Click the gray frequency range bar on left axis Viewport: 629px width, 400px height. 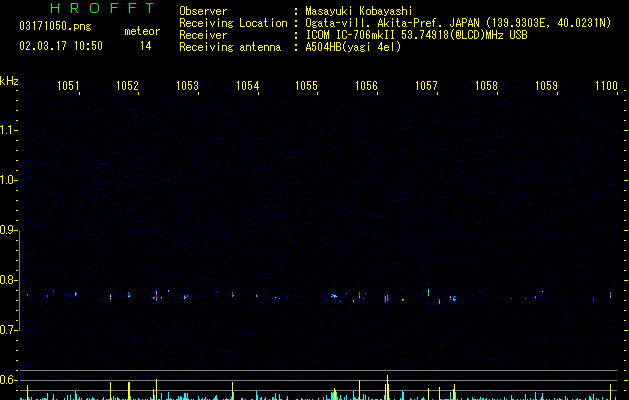[19, 280]
